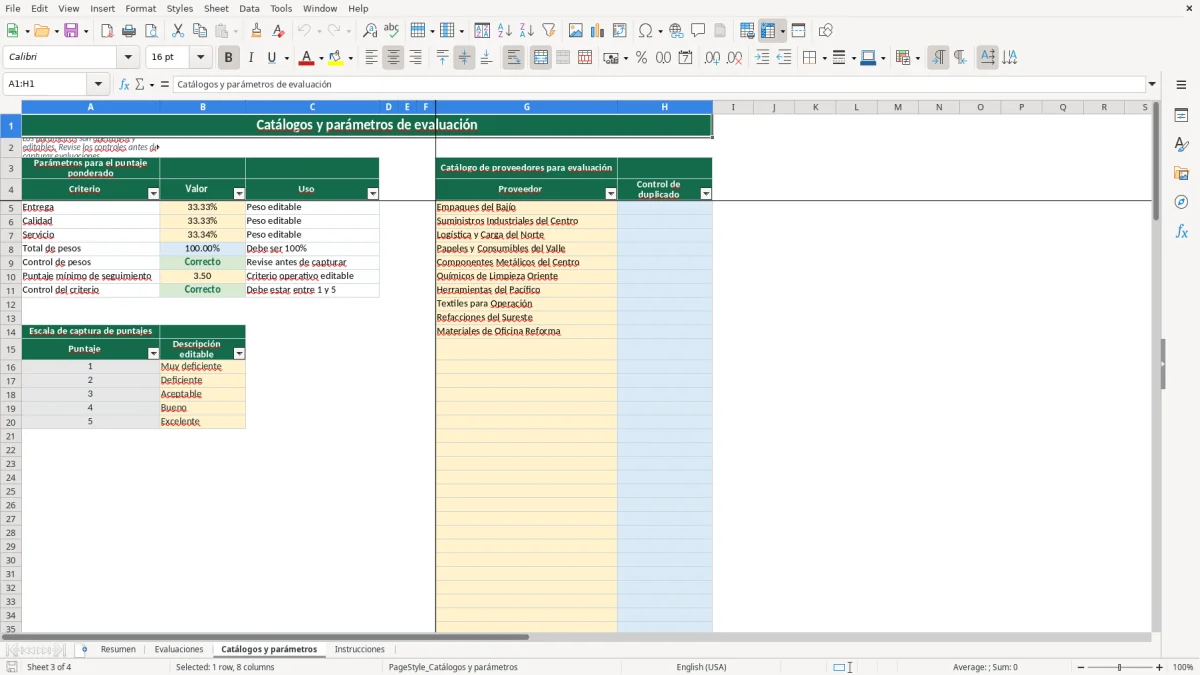Click the Sort Ascending icon

[505, 31]
